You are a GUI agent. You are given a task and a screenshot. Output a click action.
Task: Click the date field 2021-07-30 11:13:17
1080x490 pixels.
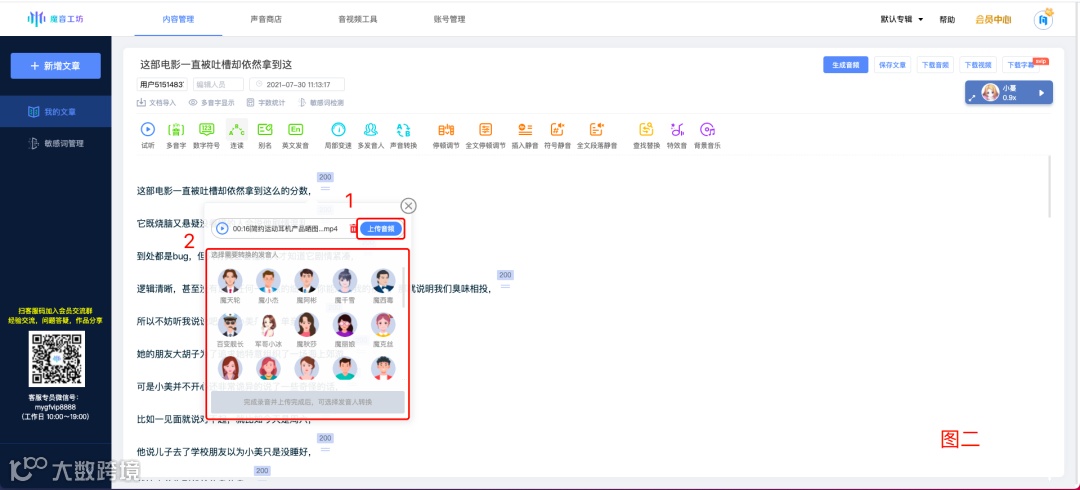click(x=297, y=85)
